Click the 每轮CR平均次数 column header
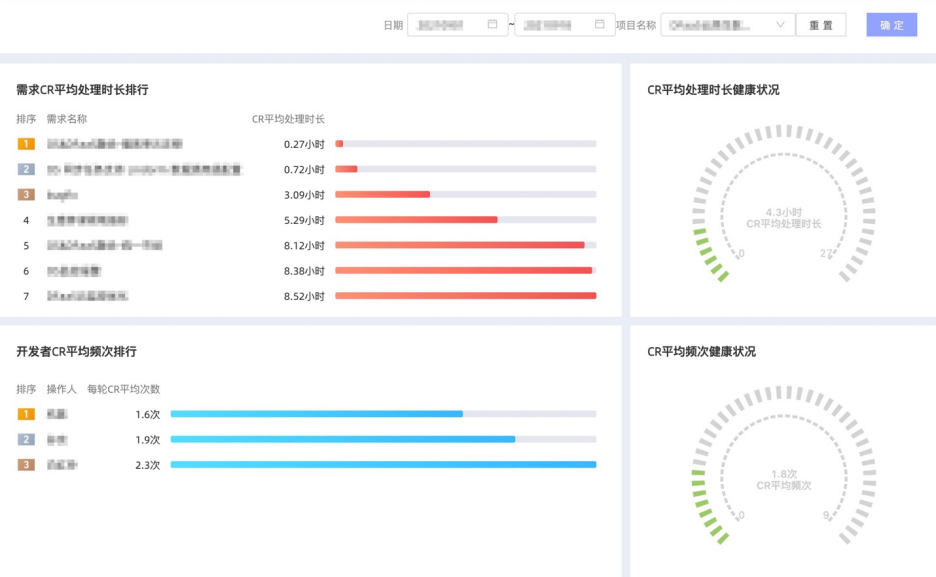Viewport: 936px width, 577px height. [x=123, y=389]
